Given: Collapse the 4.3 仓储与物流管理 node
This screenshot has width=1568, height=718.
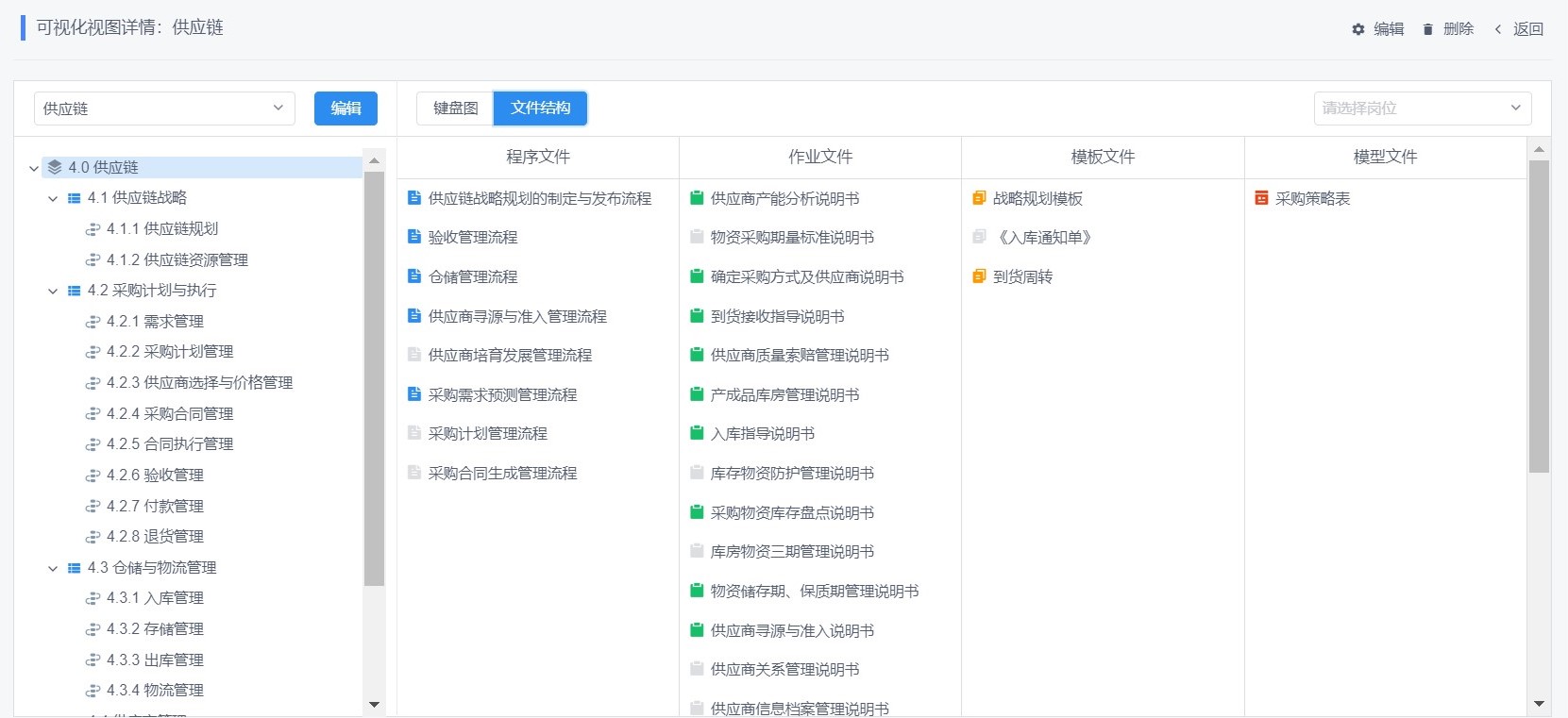Looking at the screenshot, I should click(x=53, y=568).
